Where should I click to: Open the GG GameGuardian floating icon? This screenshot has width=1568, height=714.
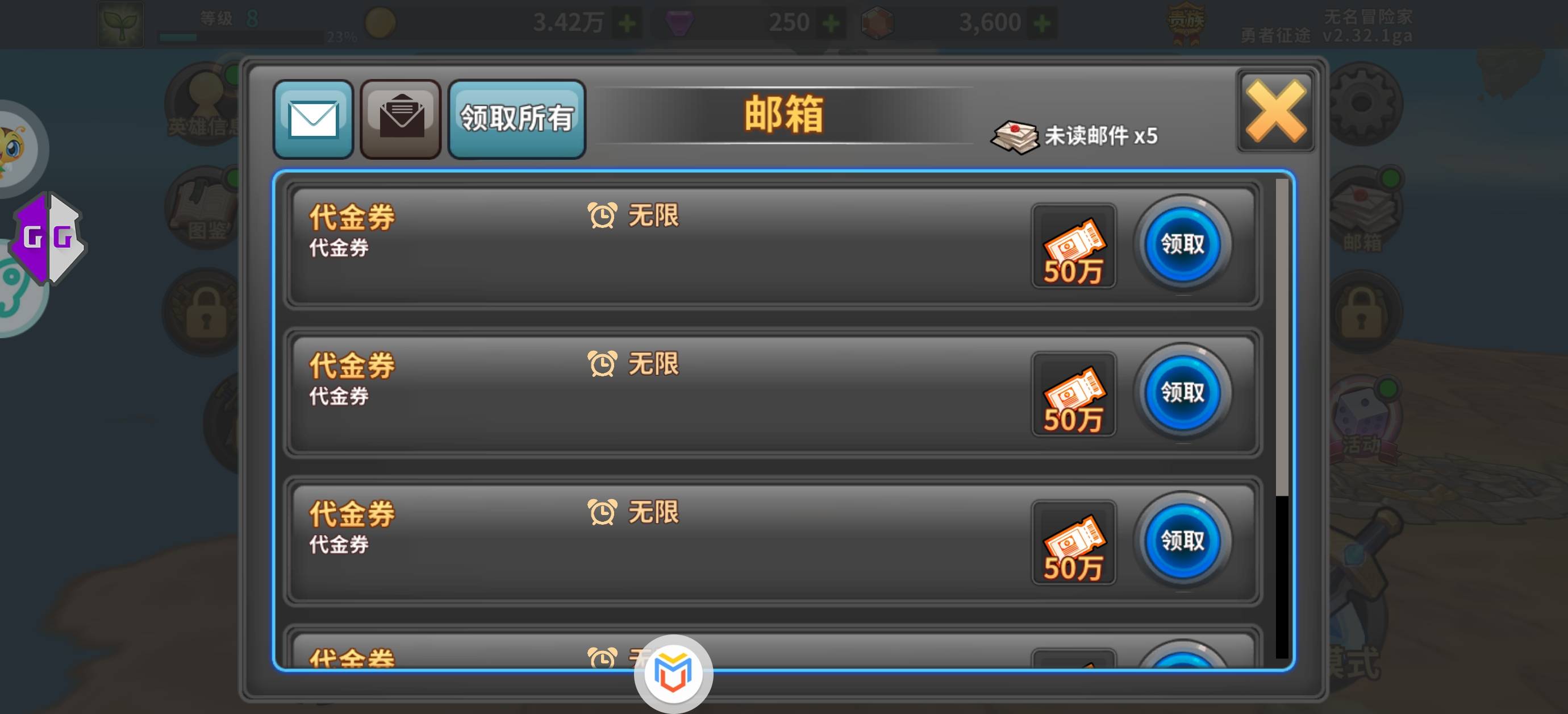(x=49, y=238)
